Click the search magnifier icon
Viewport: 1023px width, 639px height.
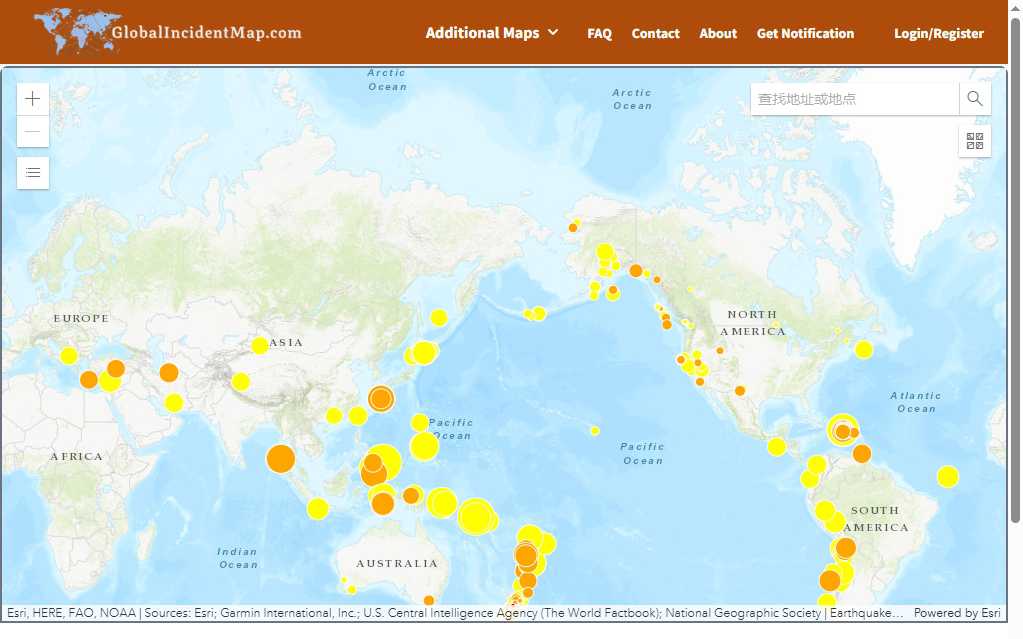tap(974, 98)
